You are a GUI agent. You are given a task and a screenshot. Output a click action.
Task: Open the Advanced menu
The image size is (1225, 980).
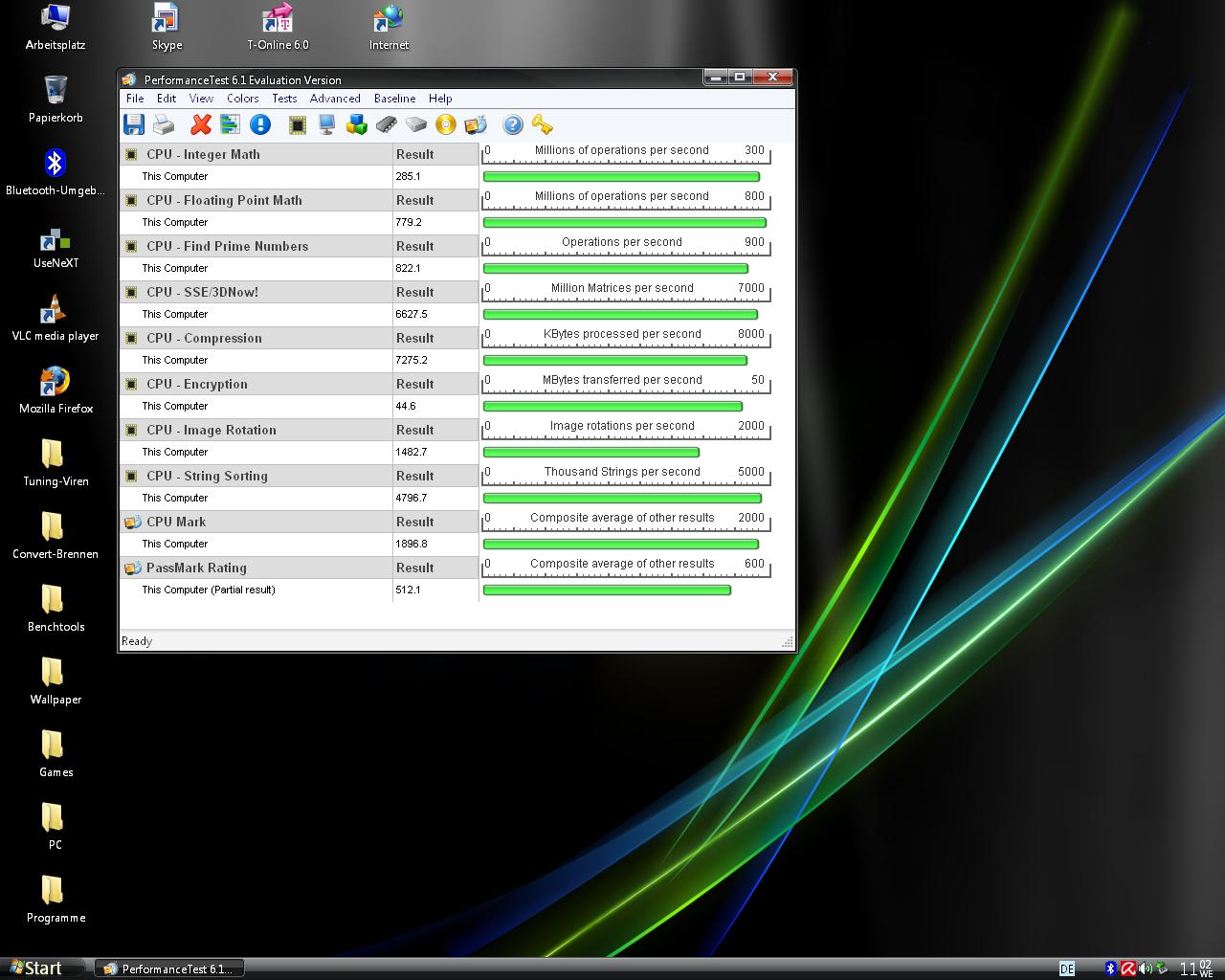tap(335, 99)
